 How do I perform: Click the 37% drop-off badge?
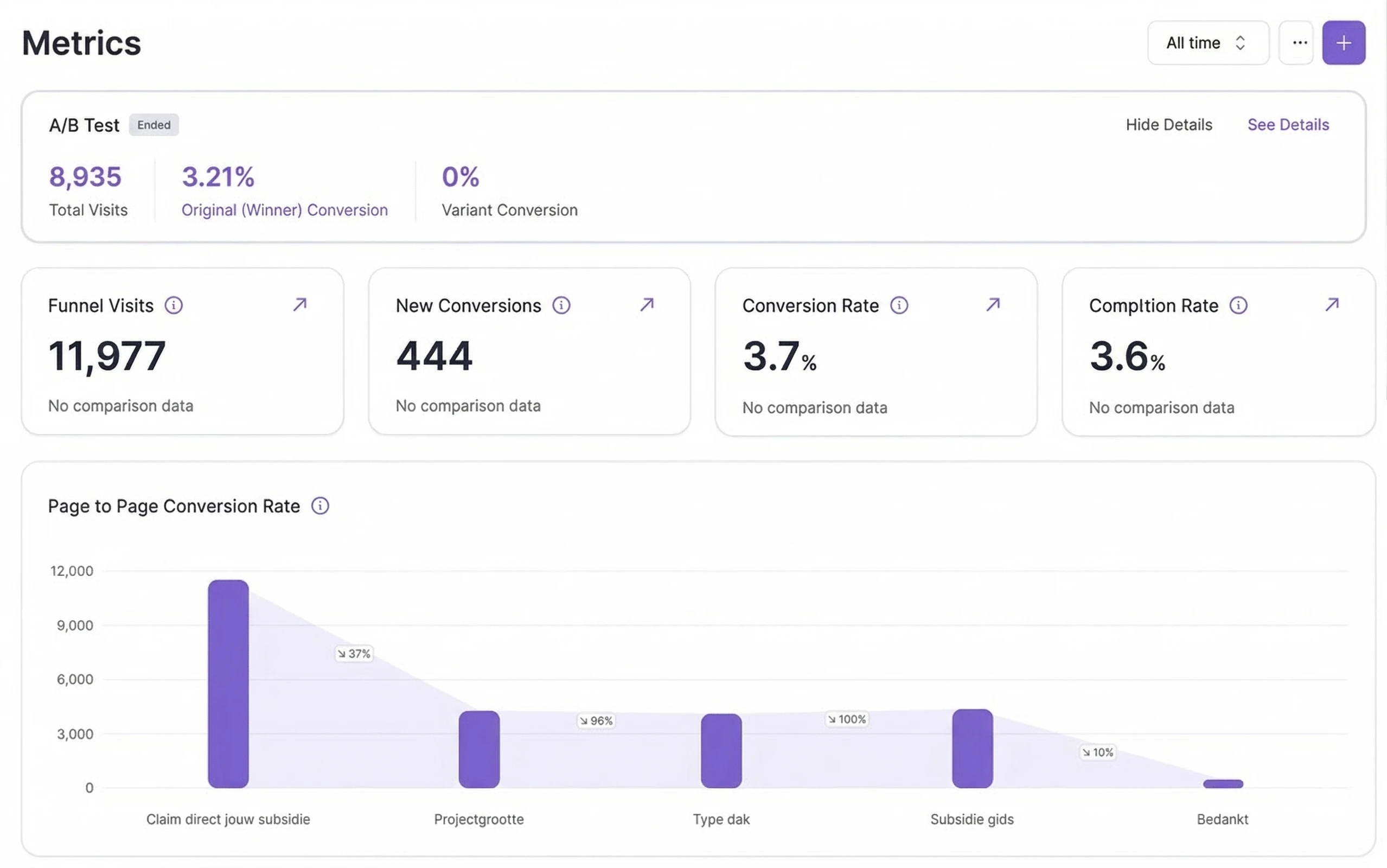tap(354, 653)
